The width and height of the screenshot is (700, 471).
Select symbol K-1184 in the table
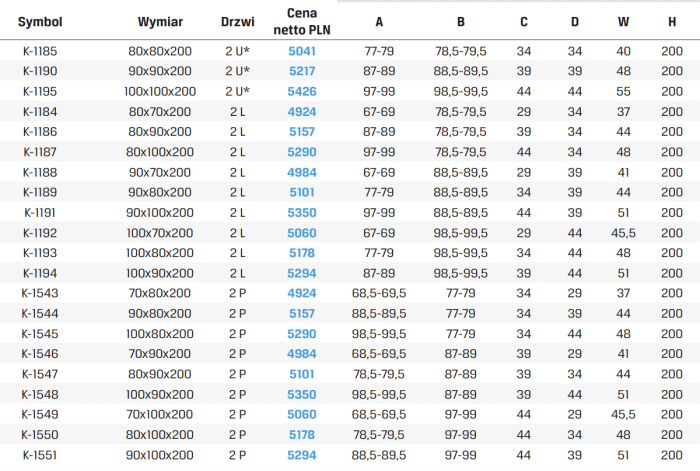pyautogui.click(x=40, y=112)
